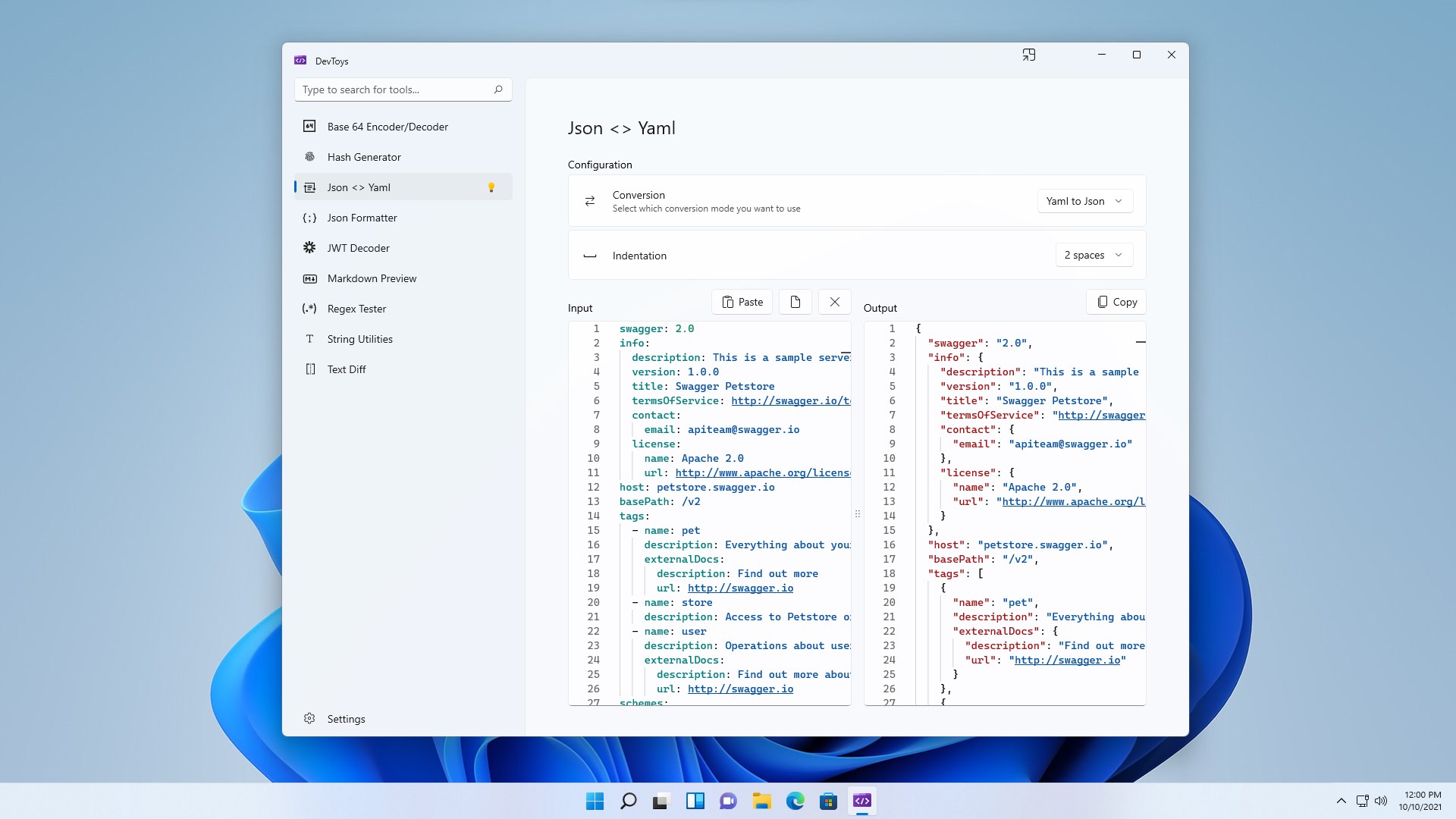
Task: Click input line "host: petstore.swagger.io"
Action: coord(697,487)
